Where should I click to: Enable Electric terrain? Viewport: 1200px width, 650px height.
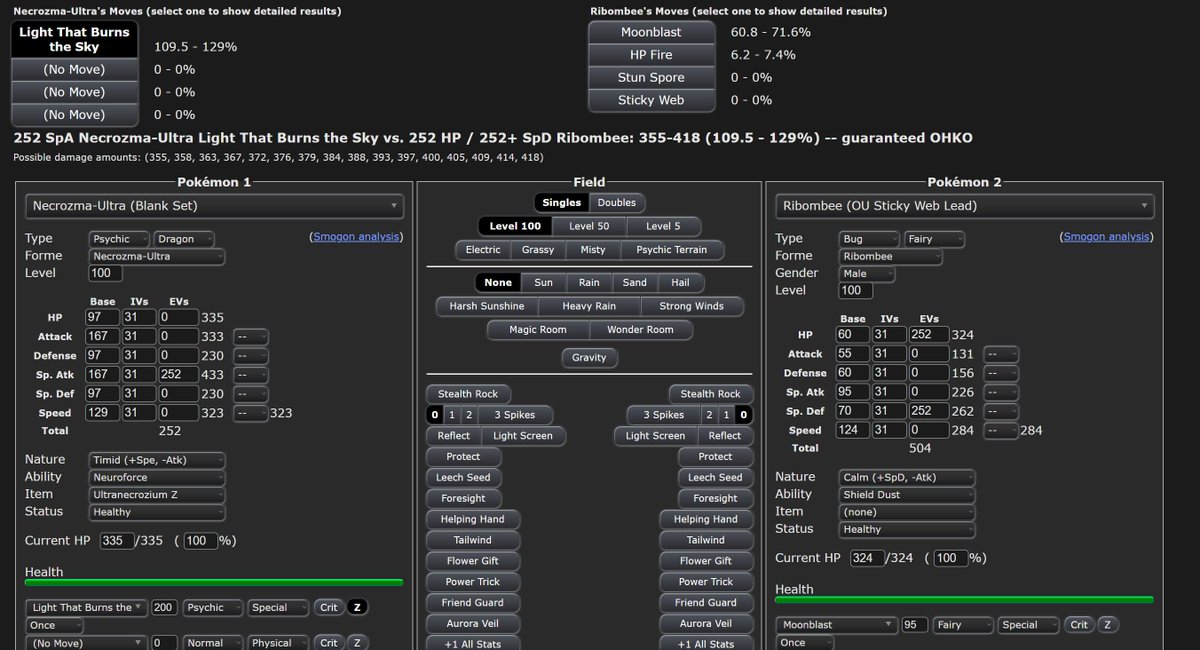tap(484, 250)
